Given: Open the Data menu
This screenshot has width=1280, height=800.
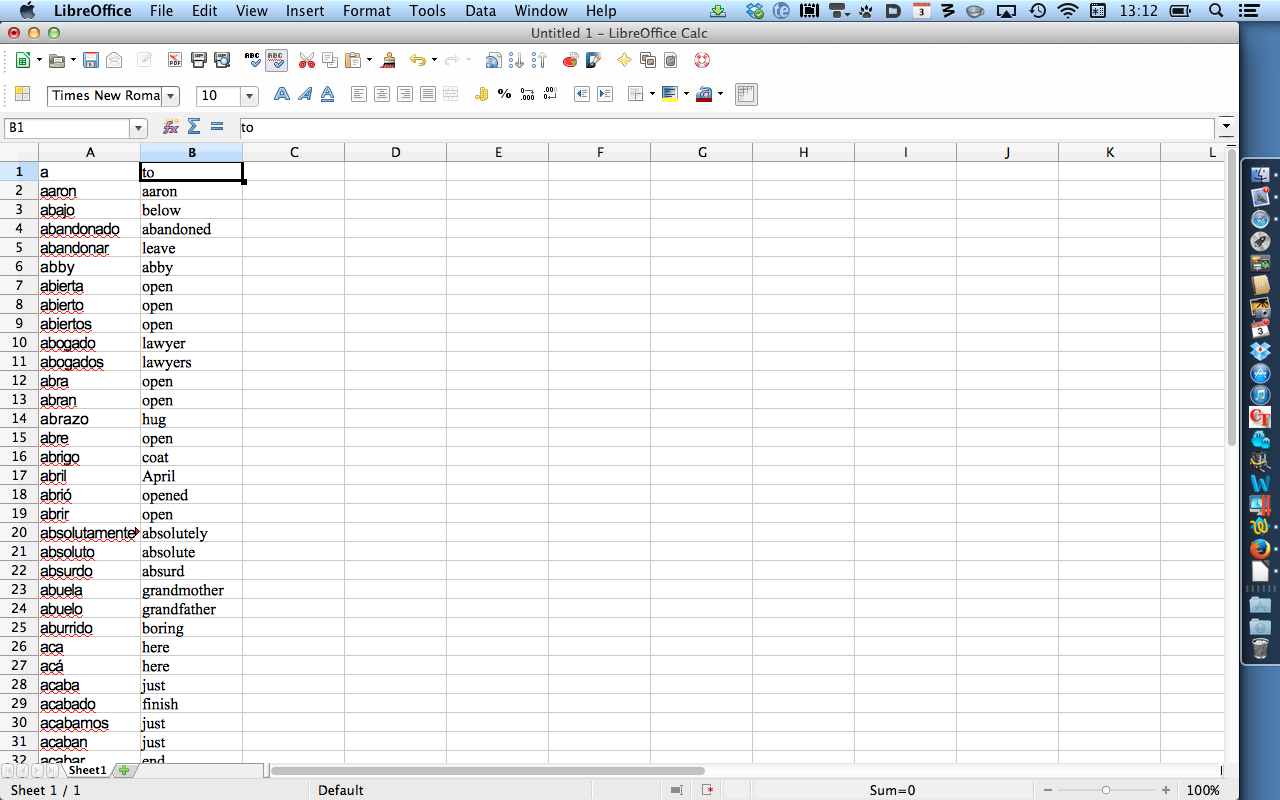Looking at the screenshot, I should (x=480, y=11).
